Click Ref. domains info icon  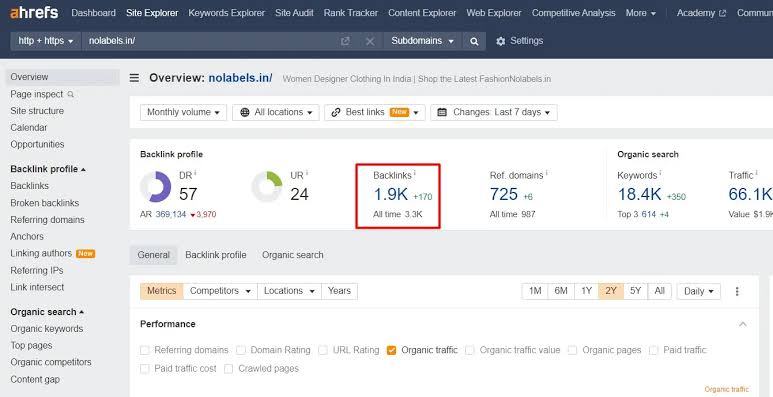[x=547, y=173]
